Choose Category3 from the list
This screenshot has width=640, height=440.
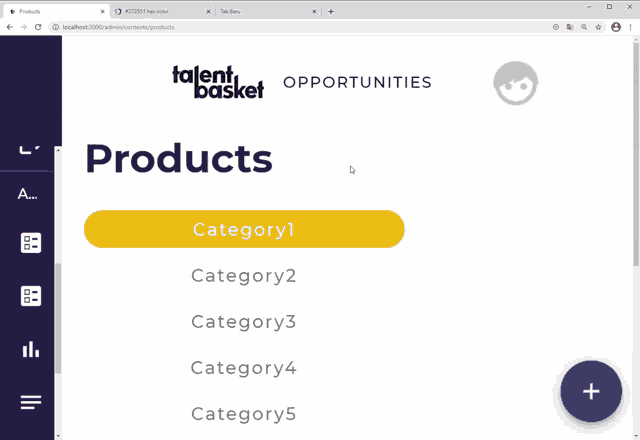244,322
